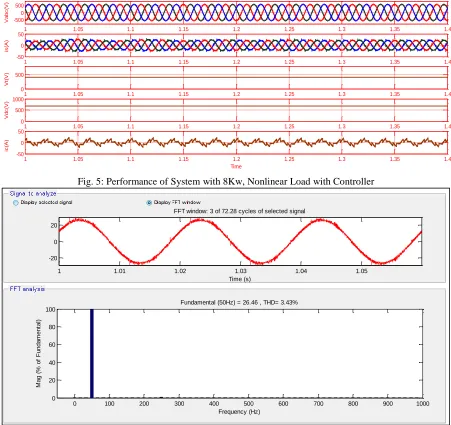Click the 'Mag (% of Fundamental)' axis label
The height and width of the screenshot is (425, 451).
[39, 353]
